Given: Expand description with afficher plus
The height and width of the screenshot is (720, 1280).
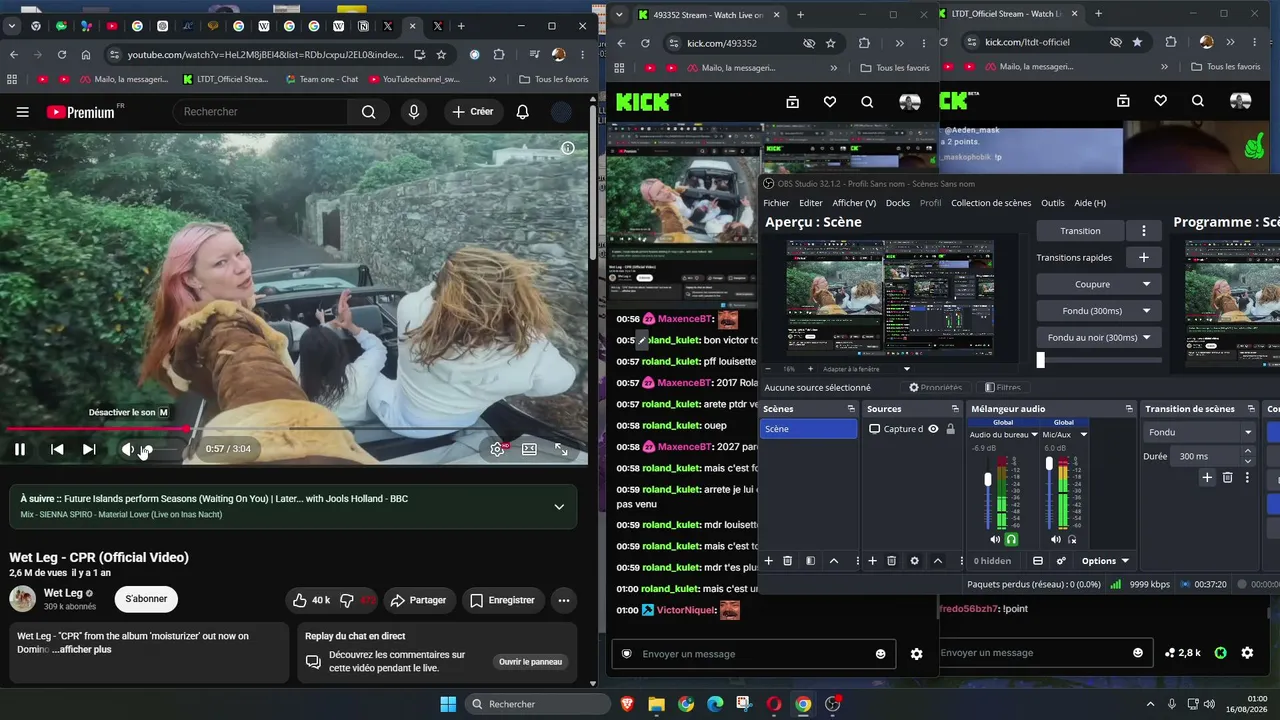Looking at the screenshot, I should click(81, 649).
